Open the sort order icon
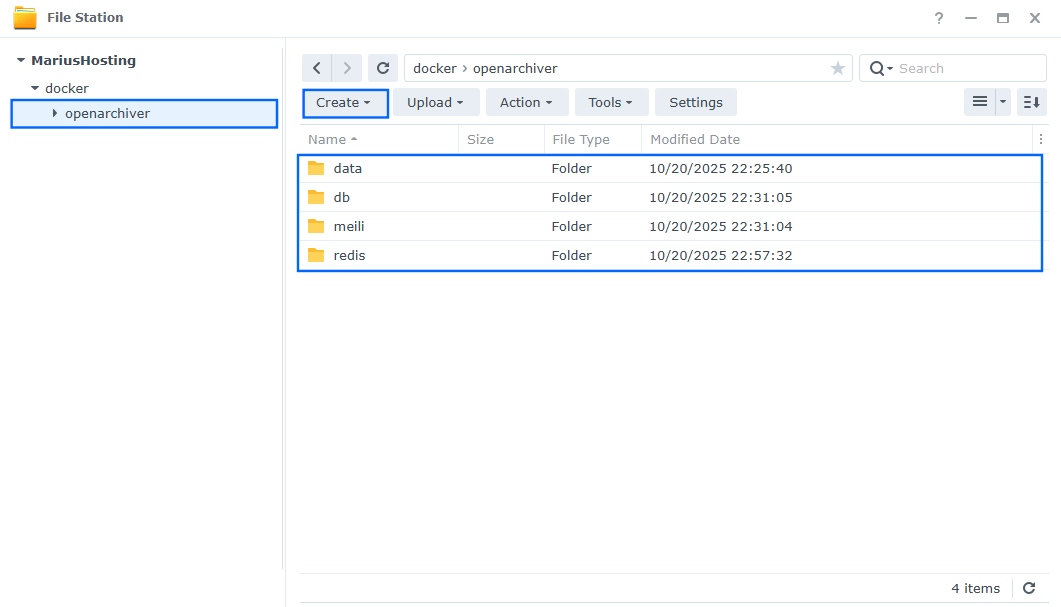Screen dimensions: 1061x607 tap(1032, 102)
